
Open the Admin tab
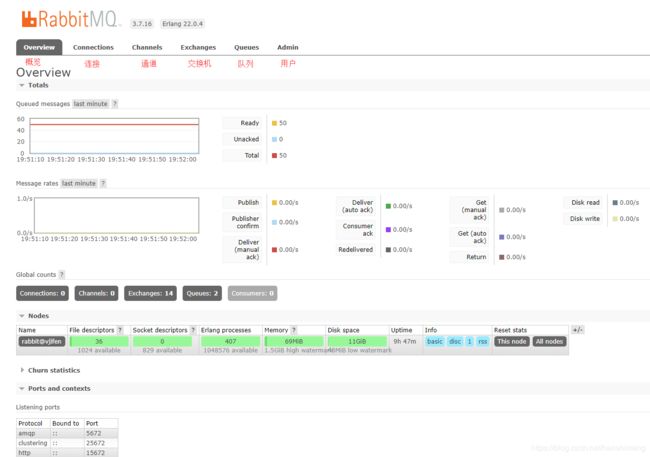288,47
